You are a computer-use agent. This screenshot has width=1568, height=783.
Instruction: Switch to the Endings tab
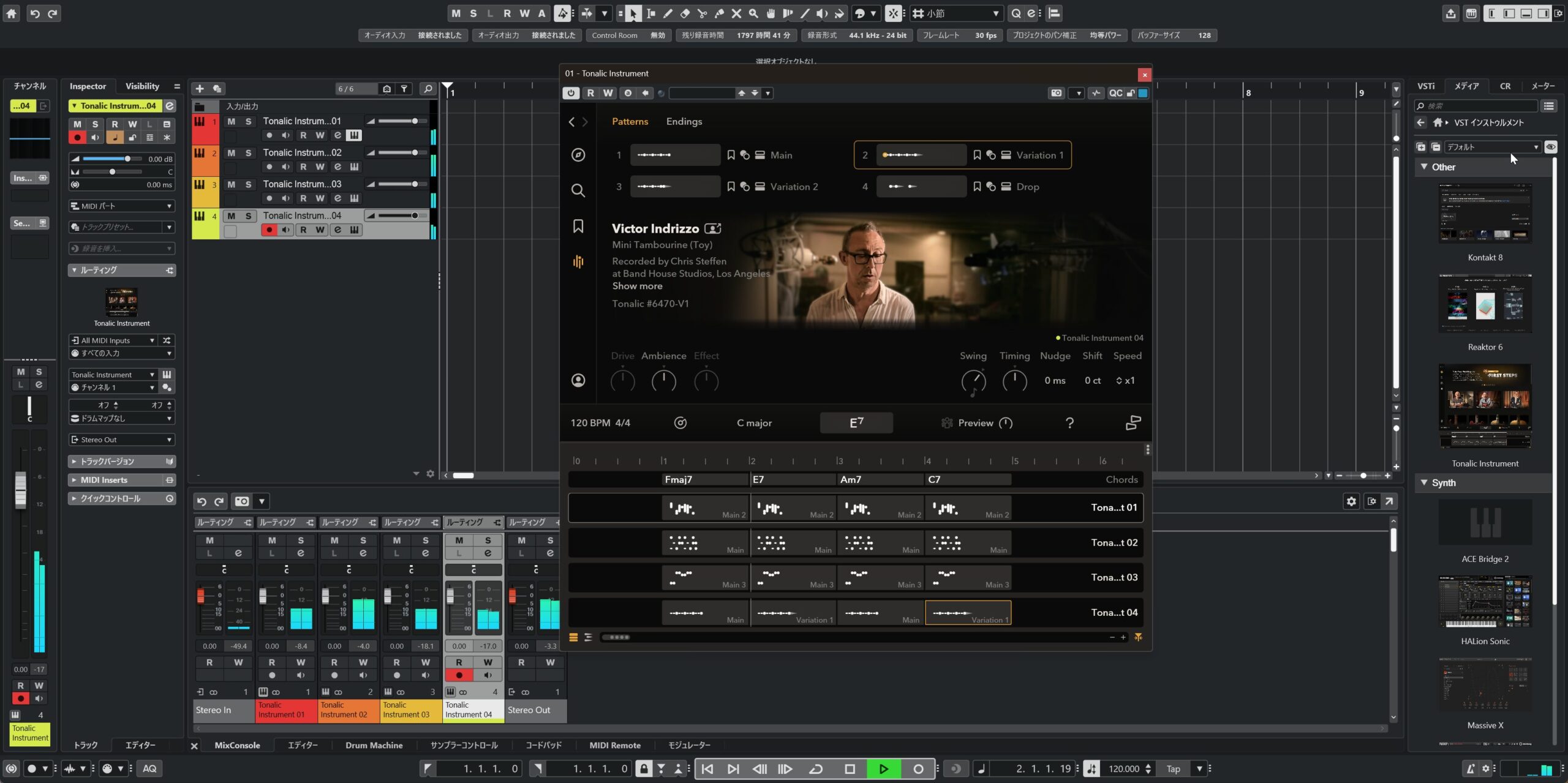684,121
